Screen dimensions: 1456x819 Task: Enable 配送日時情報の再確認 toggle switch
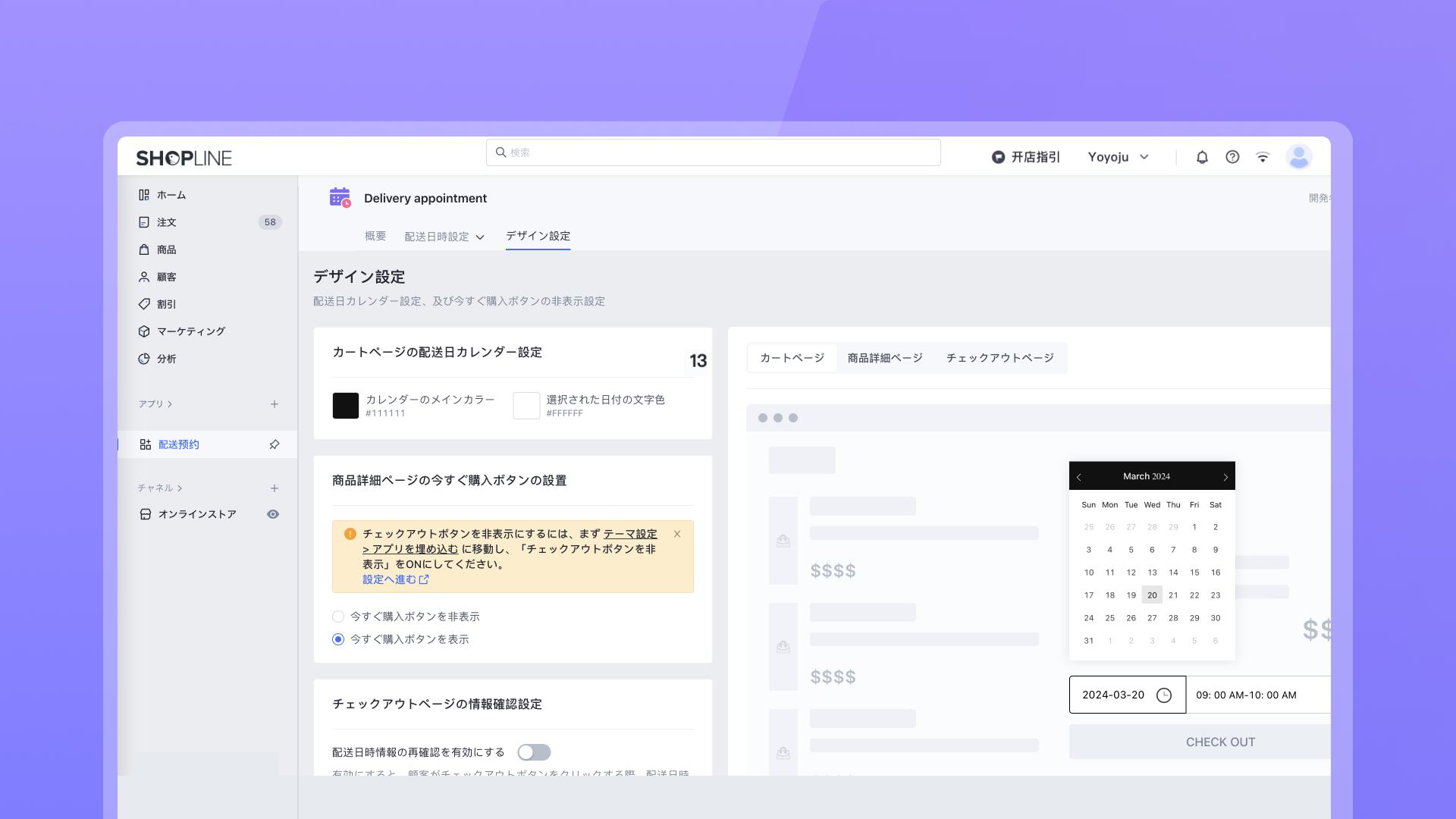pos(534,752)
